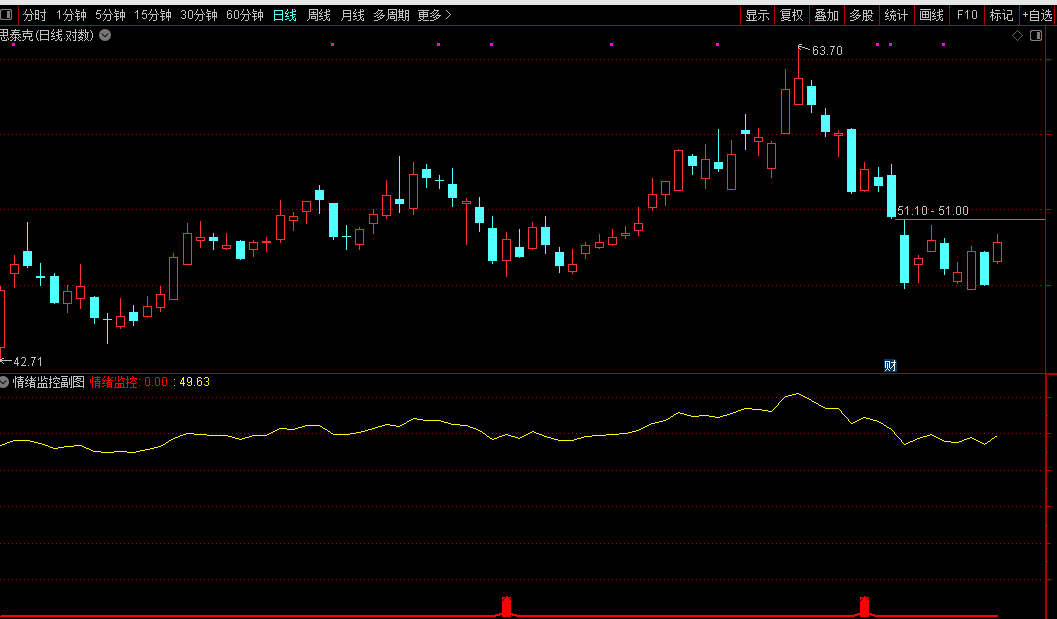Viewport: 1057px width, 619px height.
Task: Click the red 情绪监控: 0.00 indicator label
Action: [129, 382]
